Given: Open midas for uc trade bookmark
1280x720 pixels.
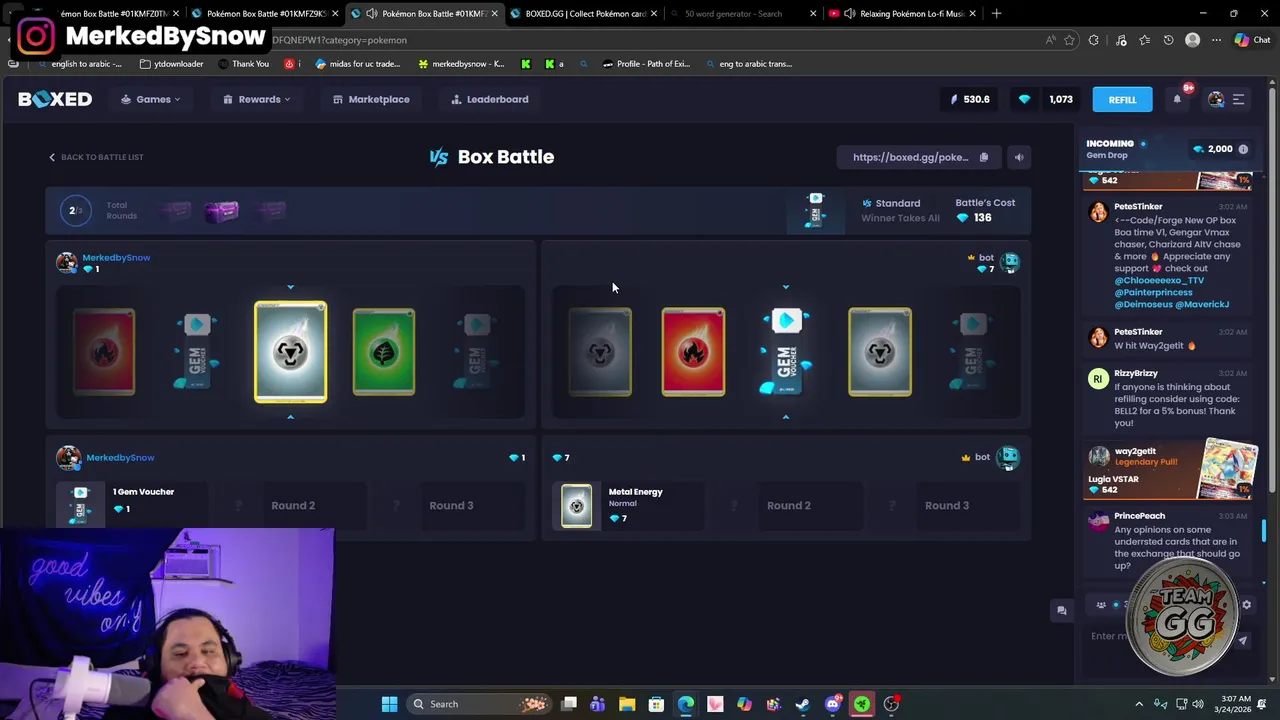Looking at the screenshot, I should click(357, 64).
